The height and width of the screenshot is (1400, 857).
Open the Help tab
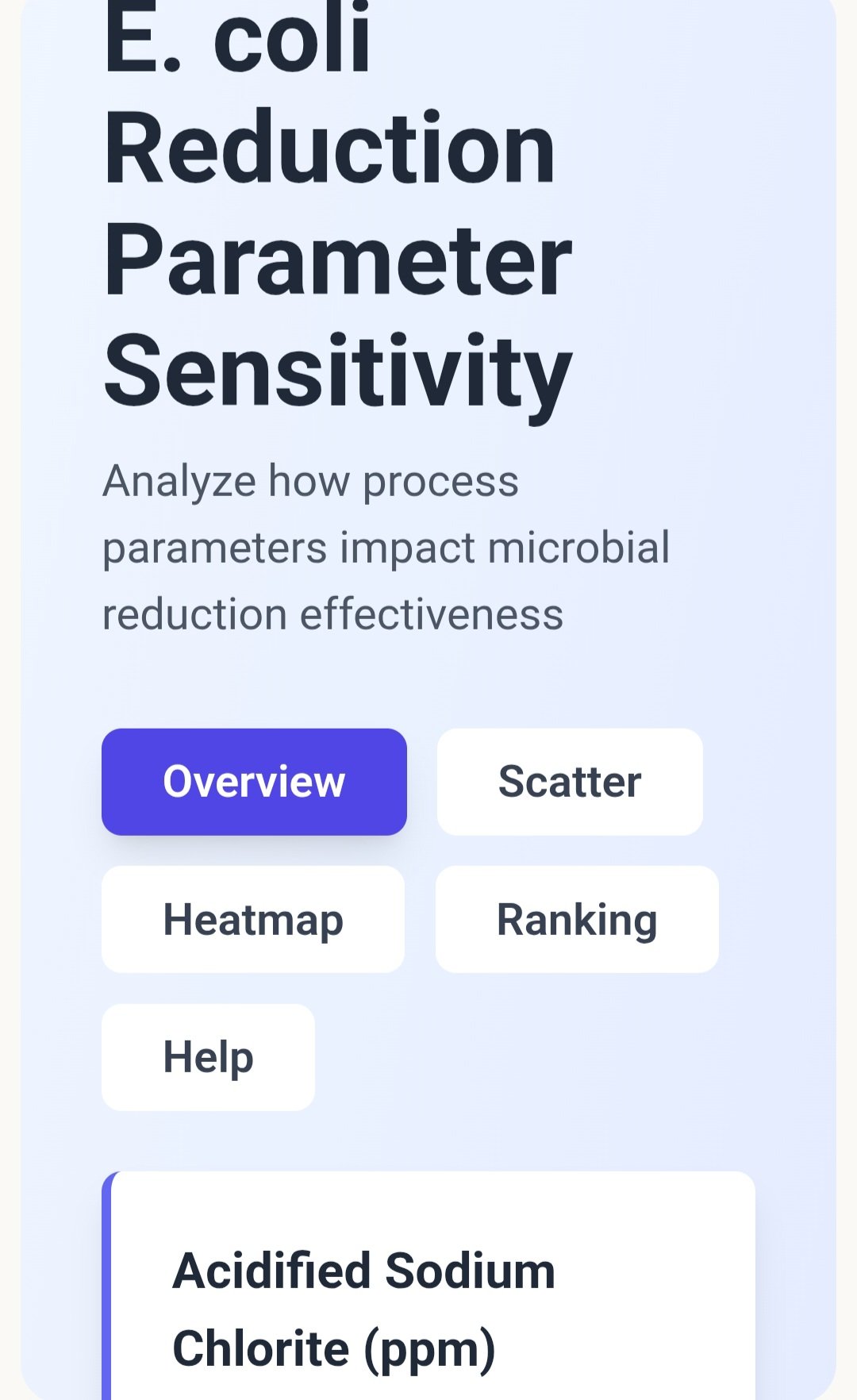tap(208, 1057)
